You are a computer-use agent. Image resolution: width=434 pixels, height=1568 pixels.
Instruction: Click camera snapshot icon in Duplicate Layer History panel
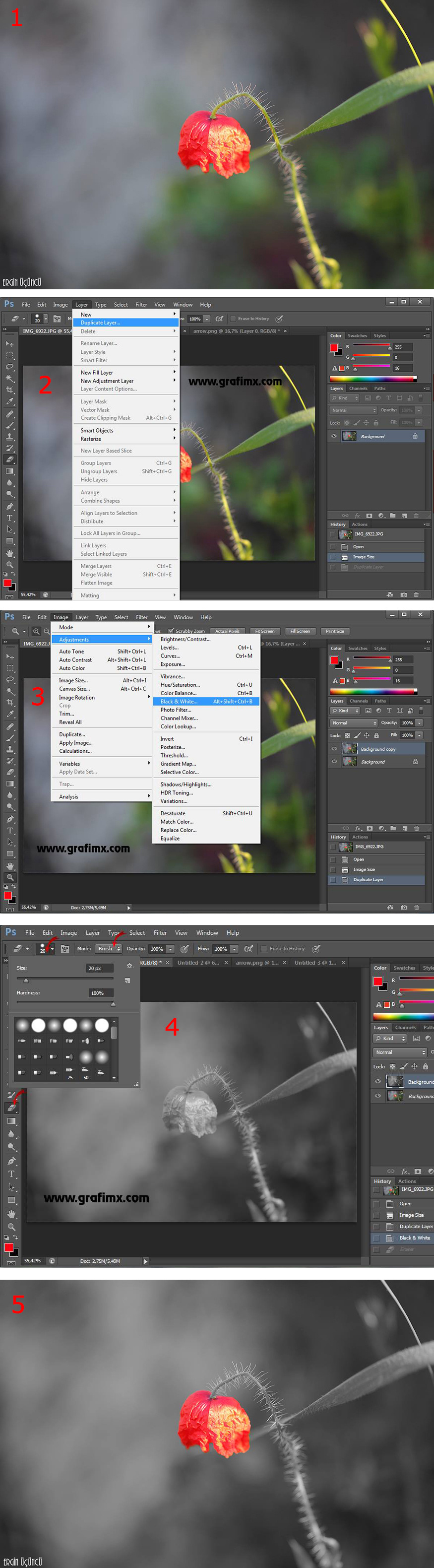click(404, 907)
